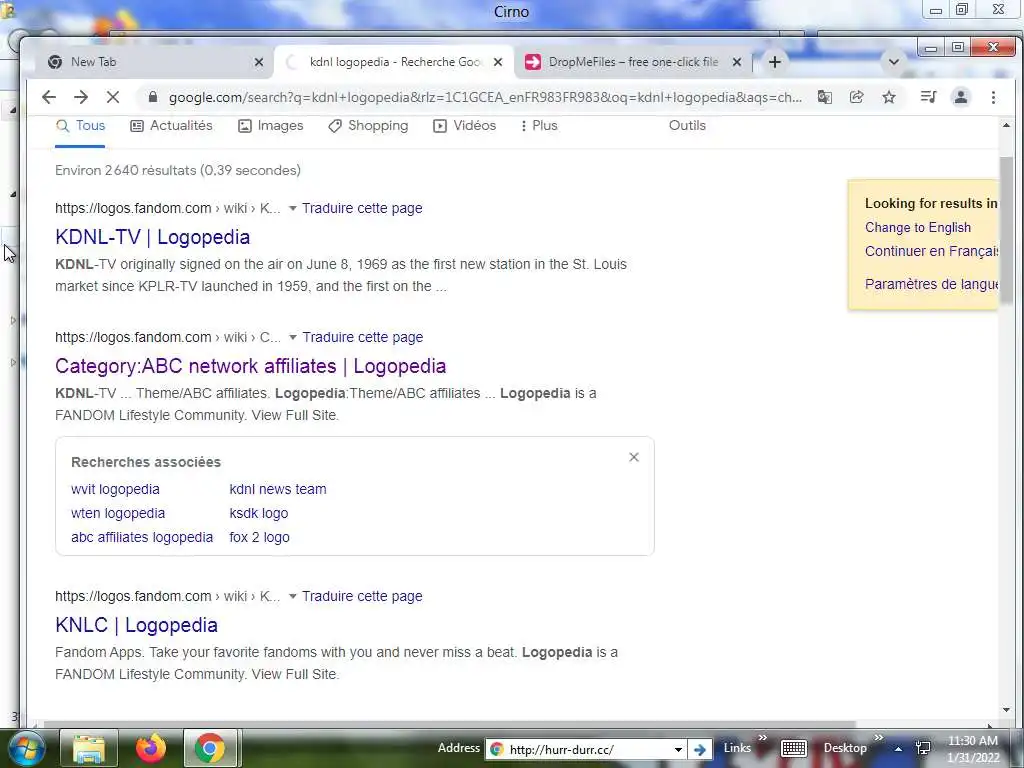The width and height of the screenshot is (1024, 768).
Task: Open the media control icon
Action: click(x=929, y=97)
